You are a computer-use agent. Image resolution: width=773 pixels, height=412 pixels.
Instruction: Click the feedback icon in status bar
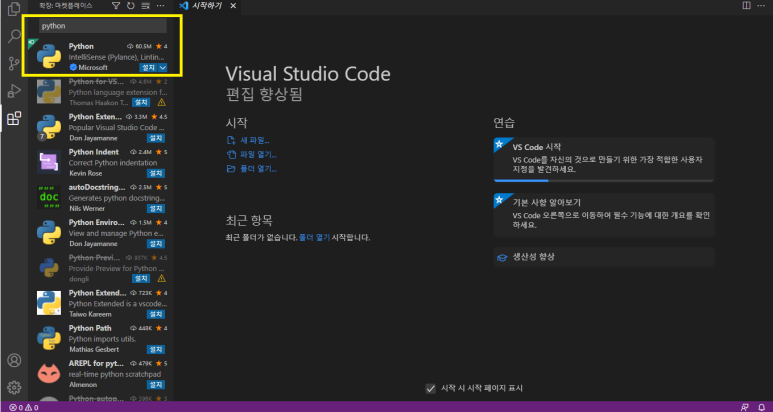click(x=744, y=408)
